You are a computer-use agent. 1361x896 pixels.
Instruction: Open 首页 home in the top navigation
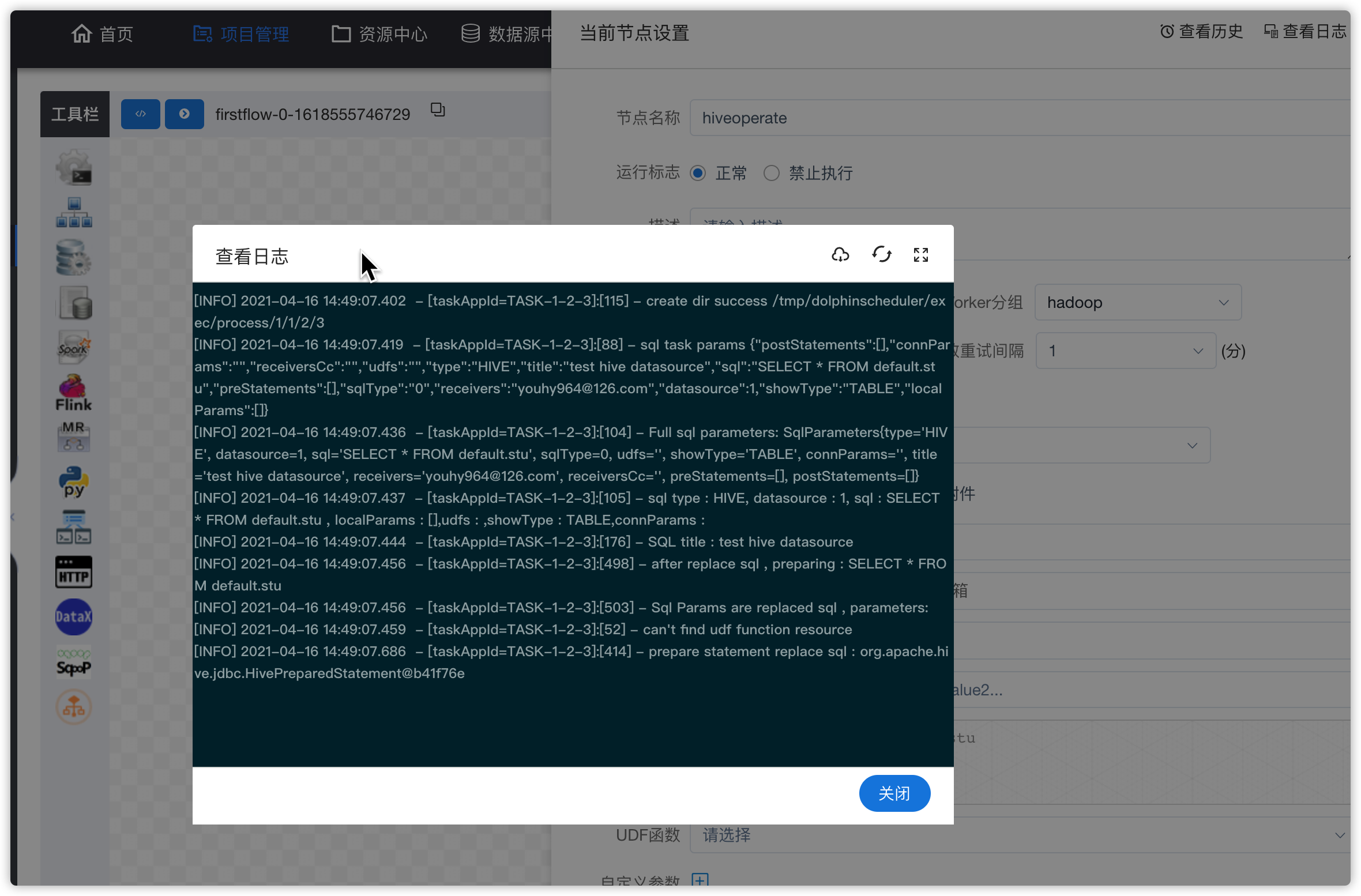point(102,34)
